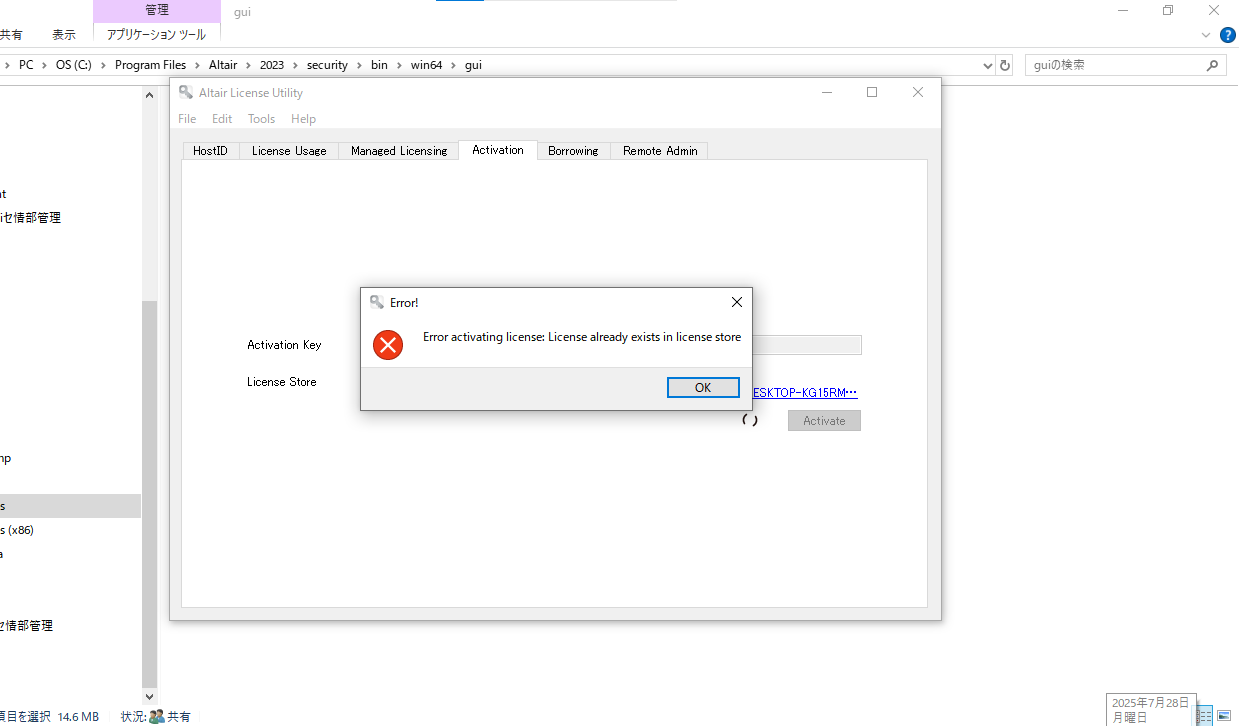Click the navigation pane scrollbar thumb
The height and width of the screenshot is (726, 1239).
(x=150, y=494)
